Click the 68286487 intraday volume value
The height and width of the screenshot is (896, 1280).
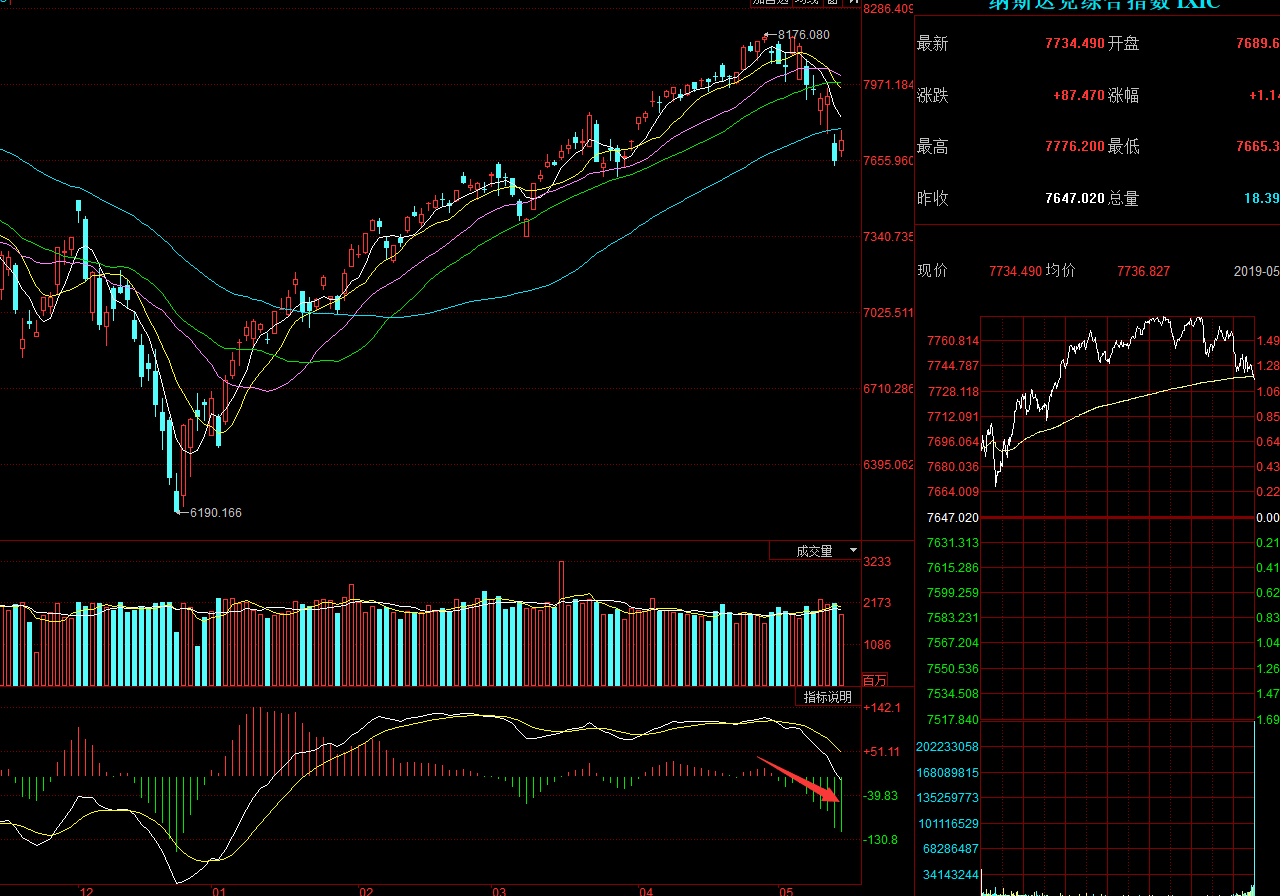951,849
